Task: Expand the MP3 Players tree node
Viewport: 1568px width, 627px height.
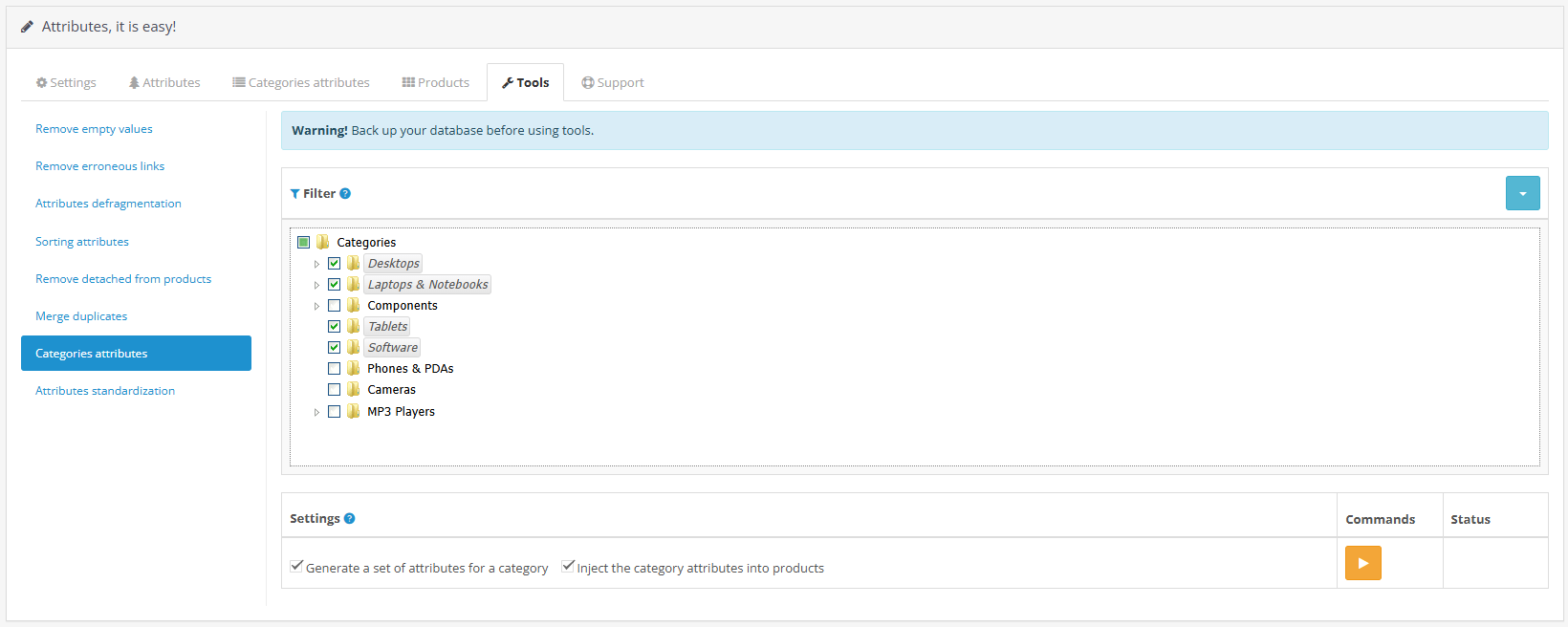Action: pos(316,412)
